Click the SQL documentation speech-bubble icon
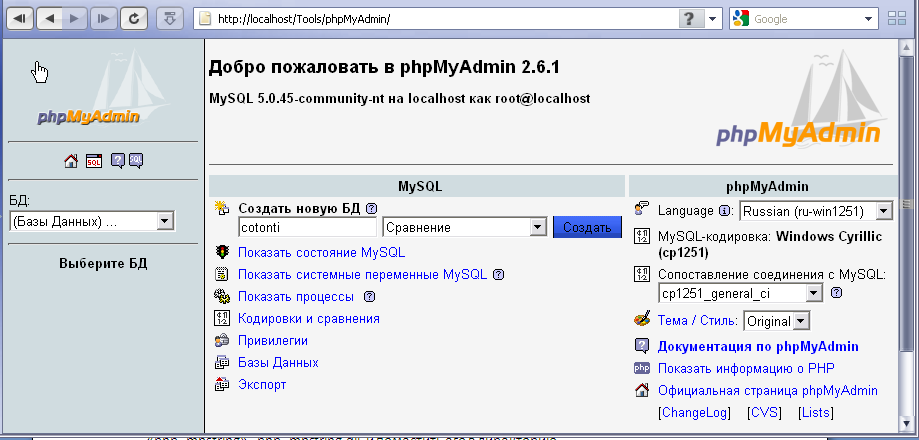The image size is (919, 440). pyautogui.click(x=135, y=160)
